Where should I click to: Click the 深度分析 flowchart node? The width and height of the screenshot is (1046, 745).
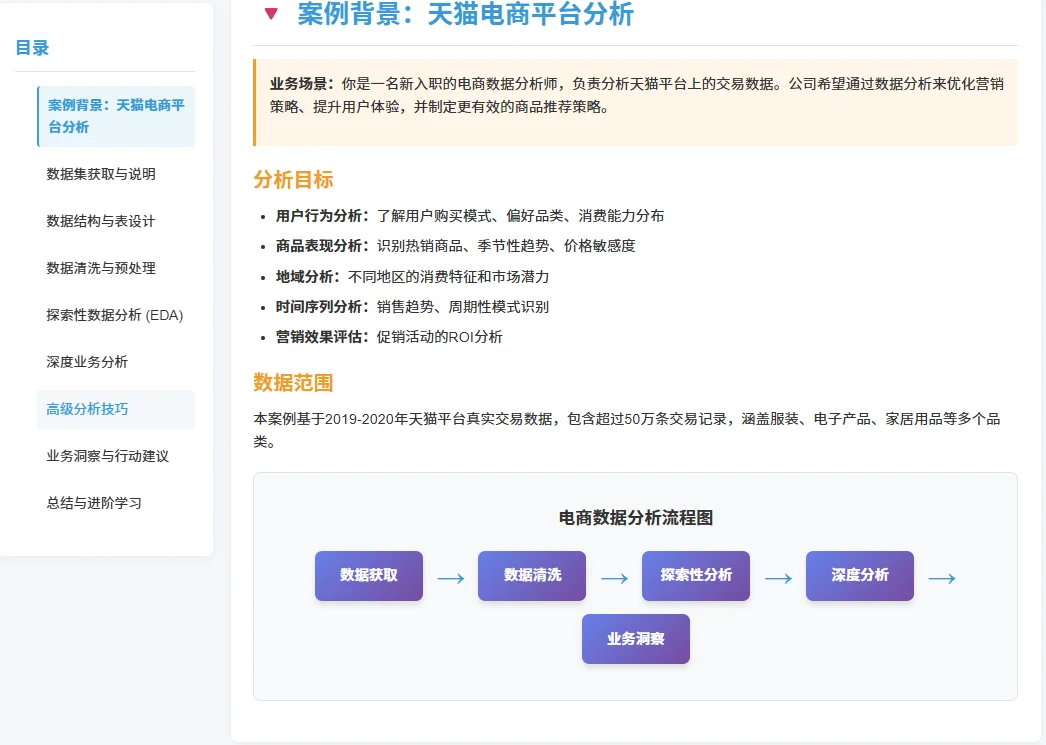click(858, 576)
